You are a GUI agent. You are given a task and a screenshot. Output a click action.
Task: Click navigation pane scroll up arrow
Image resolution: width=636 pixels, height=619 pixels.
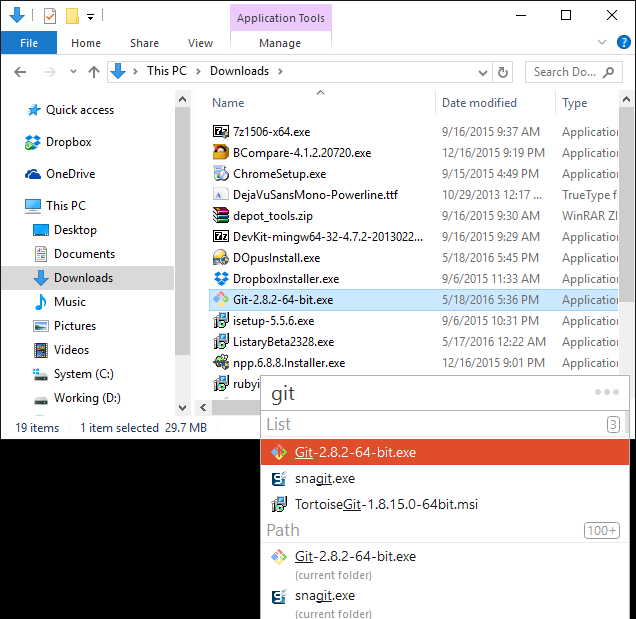(183, 99)
